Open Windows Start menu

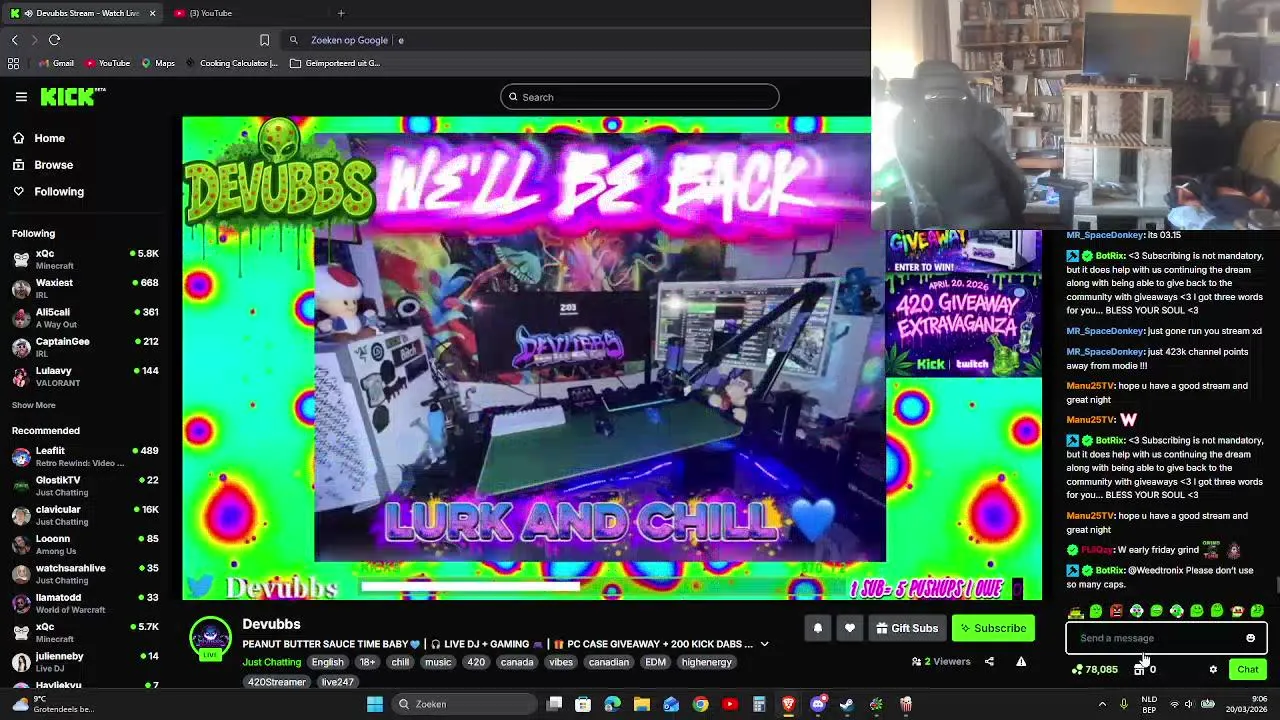374,704
